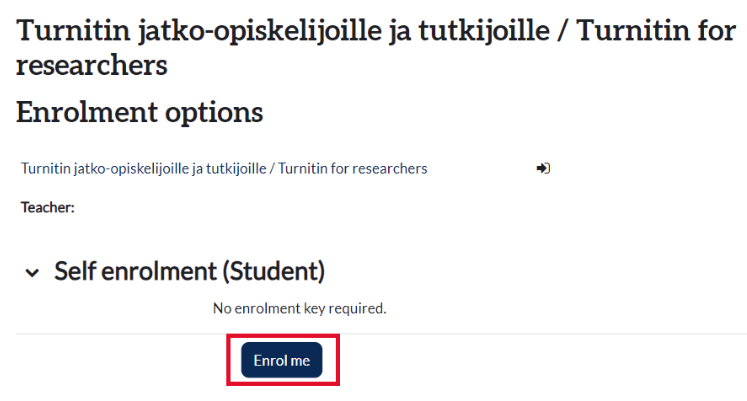
Task: Click the first "Turnitin" word in the page title
Action: point(72,30)
